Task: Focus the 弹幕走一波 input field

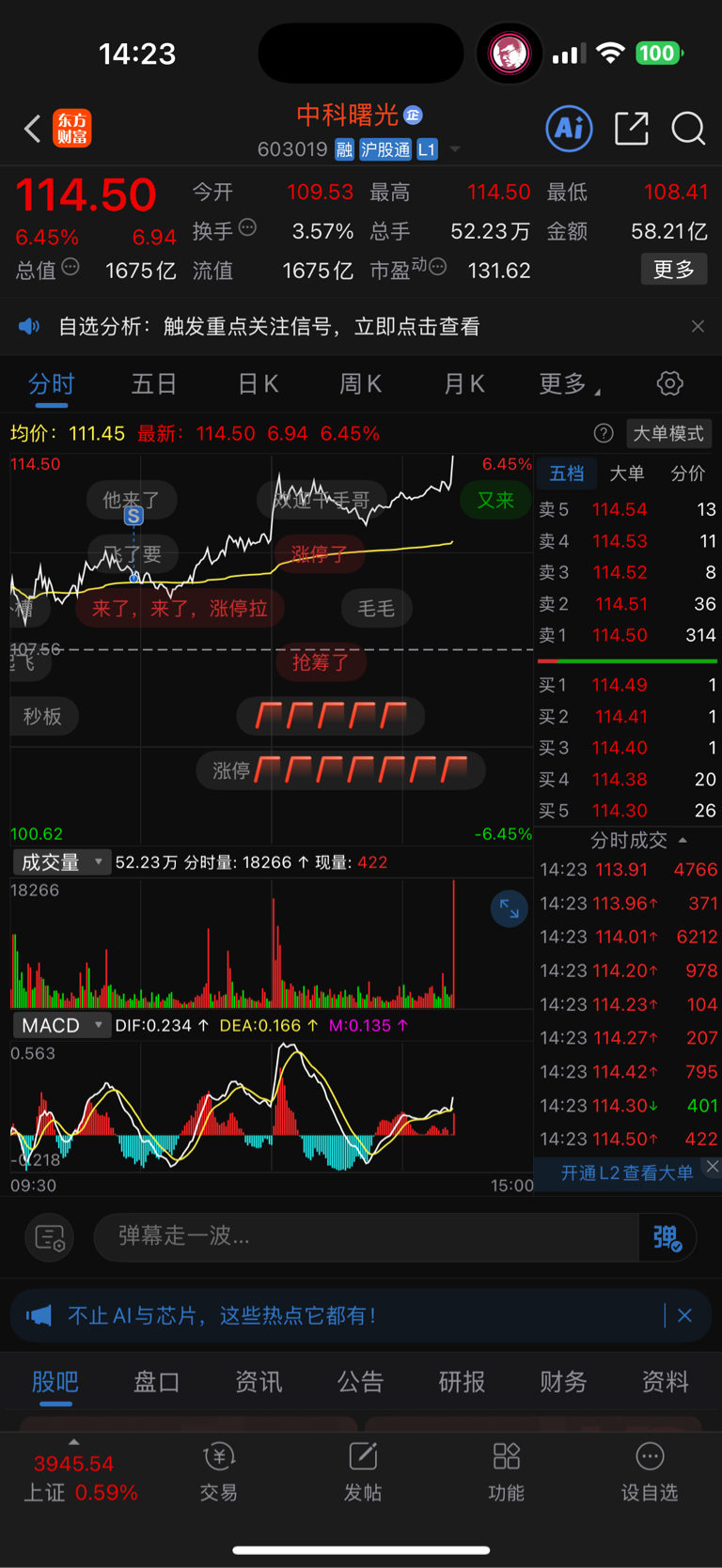Action: point(367,1236)
